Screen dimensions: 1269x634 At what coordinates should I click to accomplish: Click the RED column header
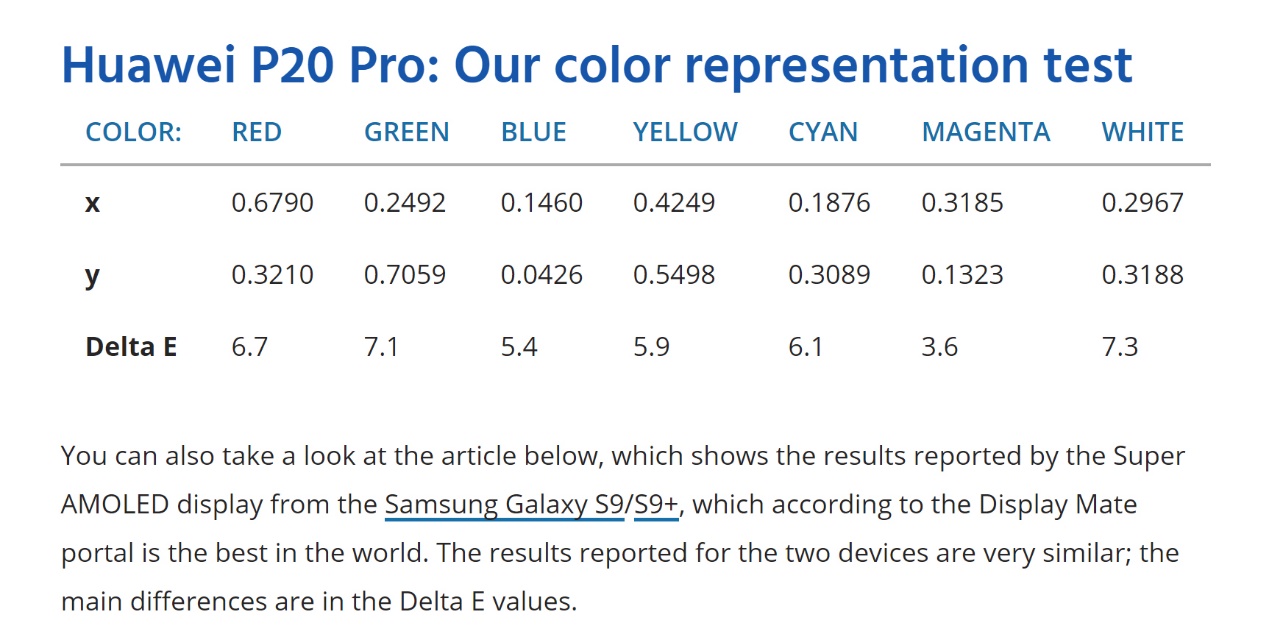point(257,132)
